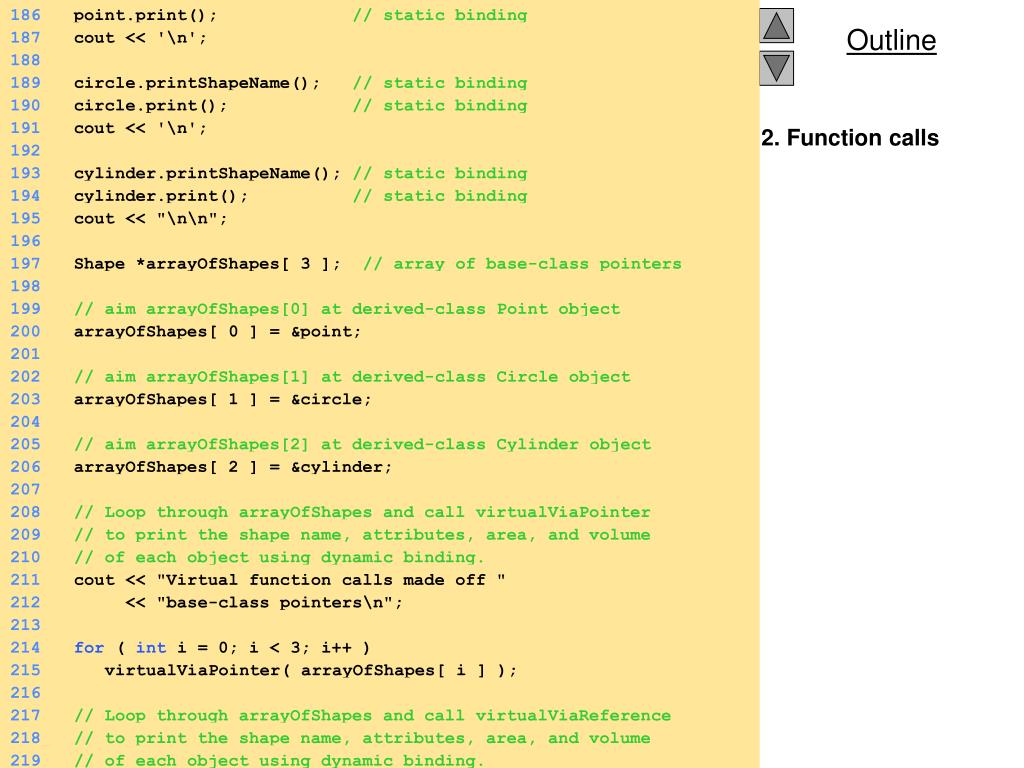Click the comment about derived-class Point object
Viewport: 1024px width, 768px height.
coord(347,309)
